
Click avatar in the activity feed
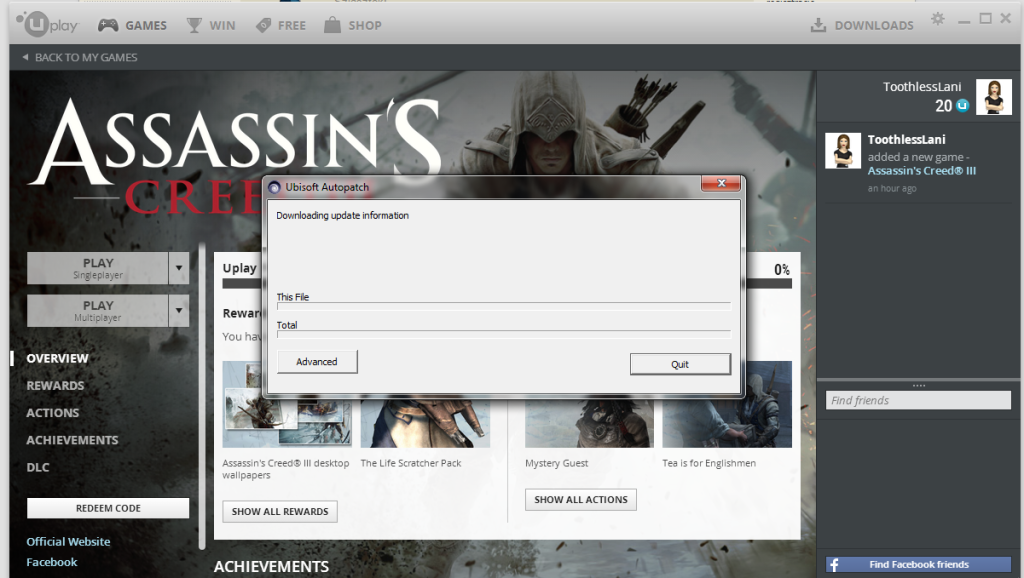click(x=843, y=150)
